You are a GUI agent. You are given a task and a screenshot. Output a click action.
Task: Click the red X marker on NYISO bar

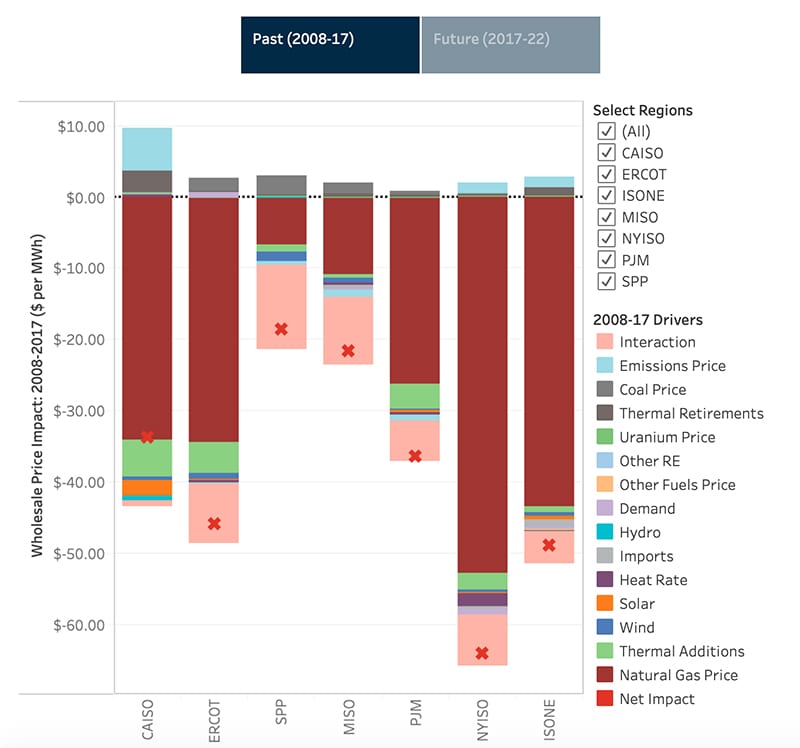[482, 653]
